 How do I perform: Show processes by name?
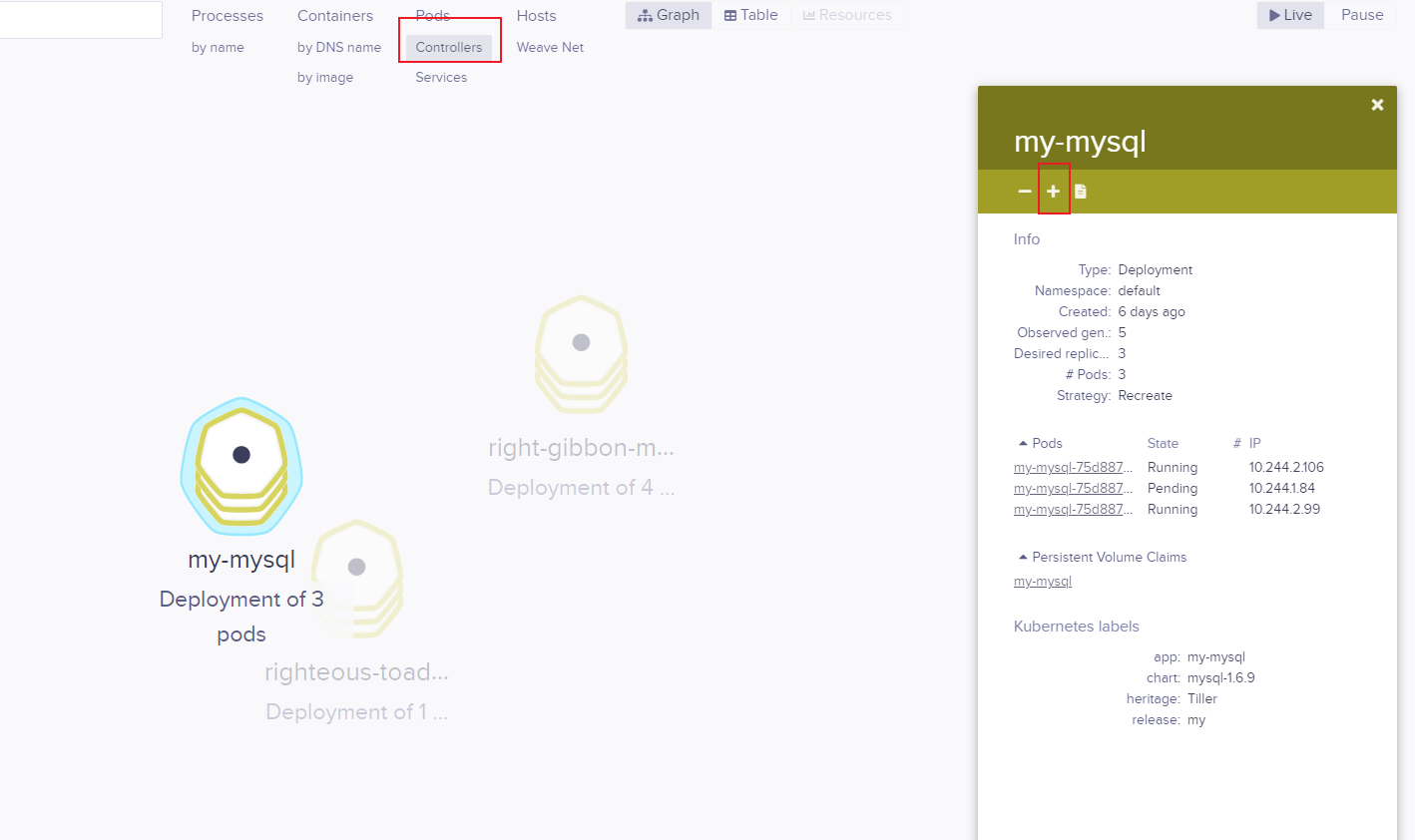point(218,47)
